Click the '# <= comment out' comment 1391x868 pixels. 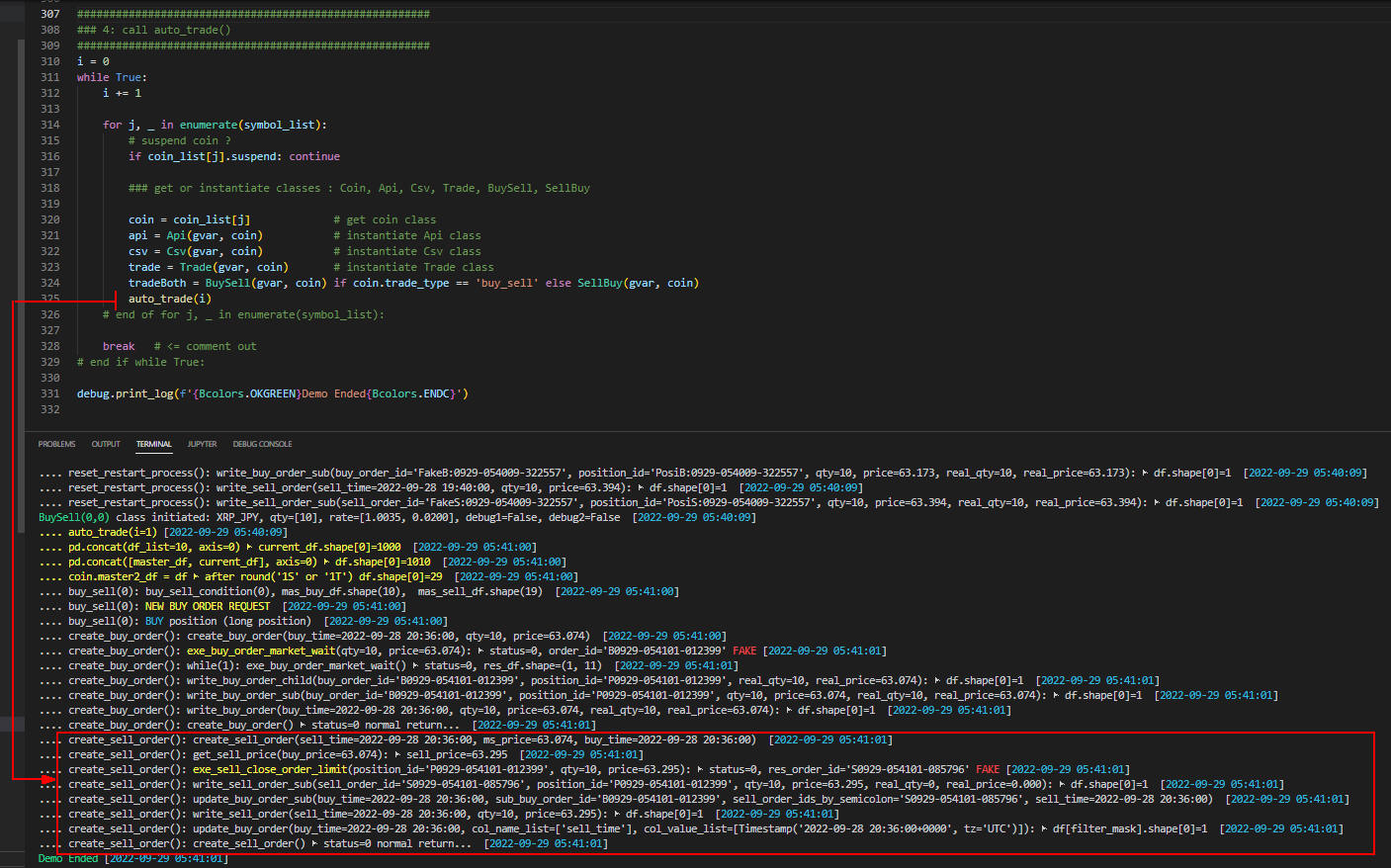205,346
